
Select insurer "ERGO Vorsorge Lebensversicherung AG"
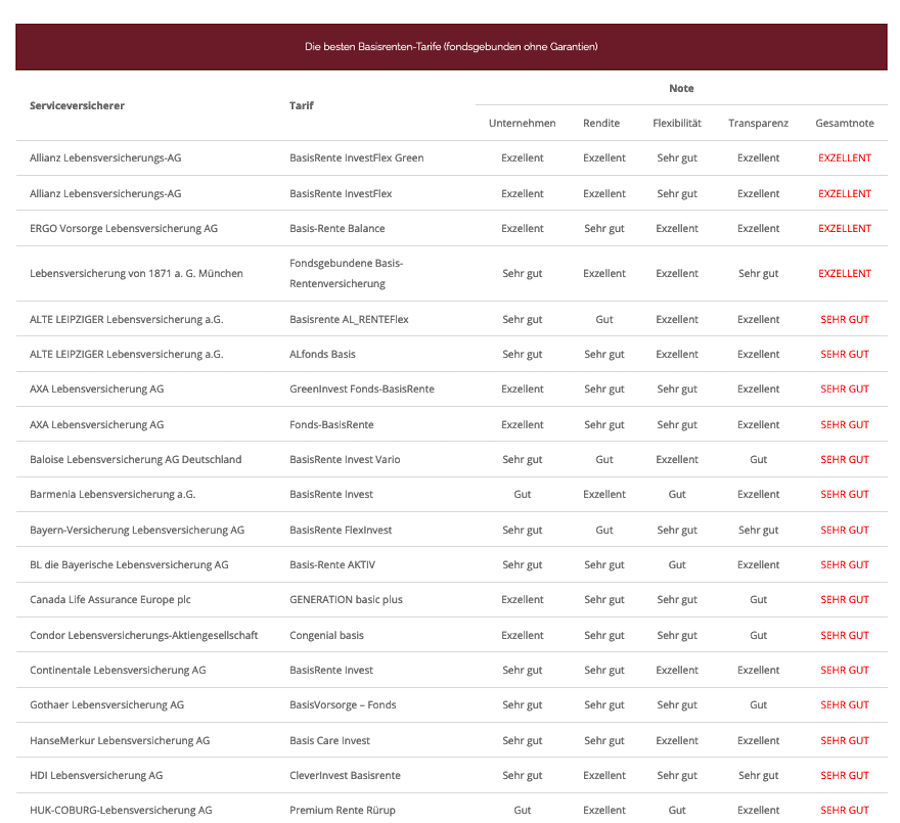point(124,228)
